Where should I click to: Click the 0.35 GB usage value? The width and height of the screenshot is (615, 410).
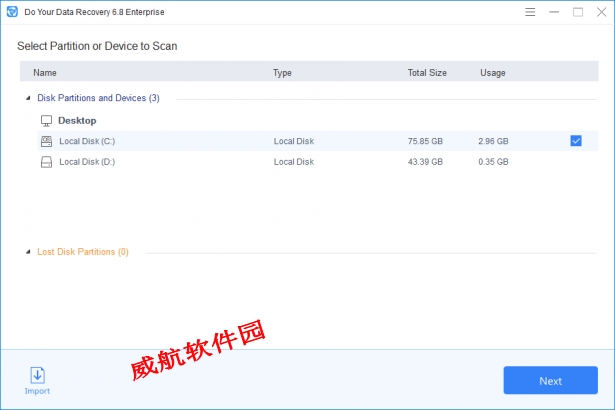pos(493,162)
